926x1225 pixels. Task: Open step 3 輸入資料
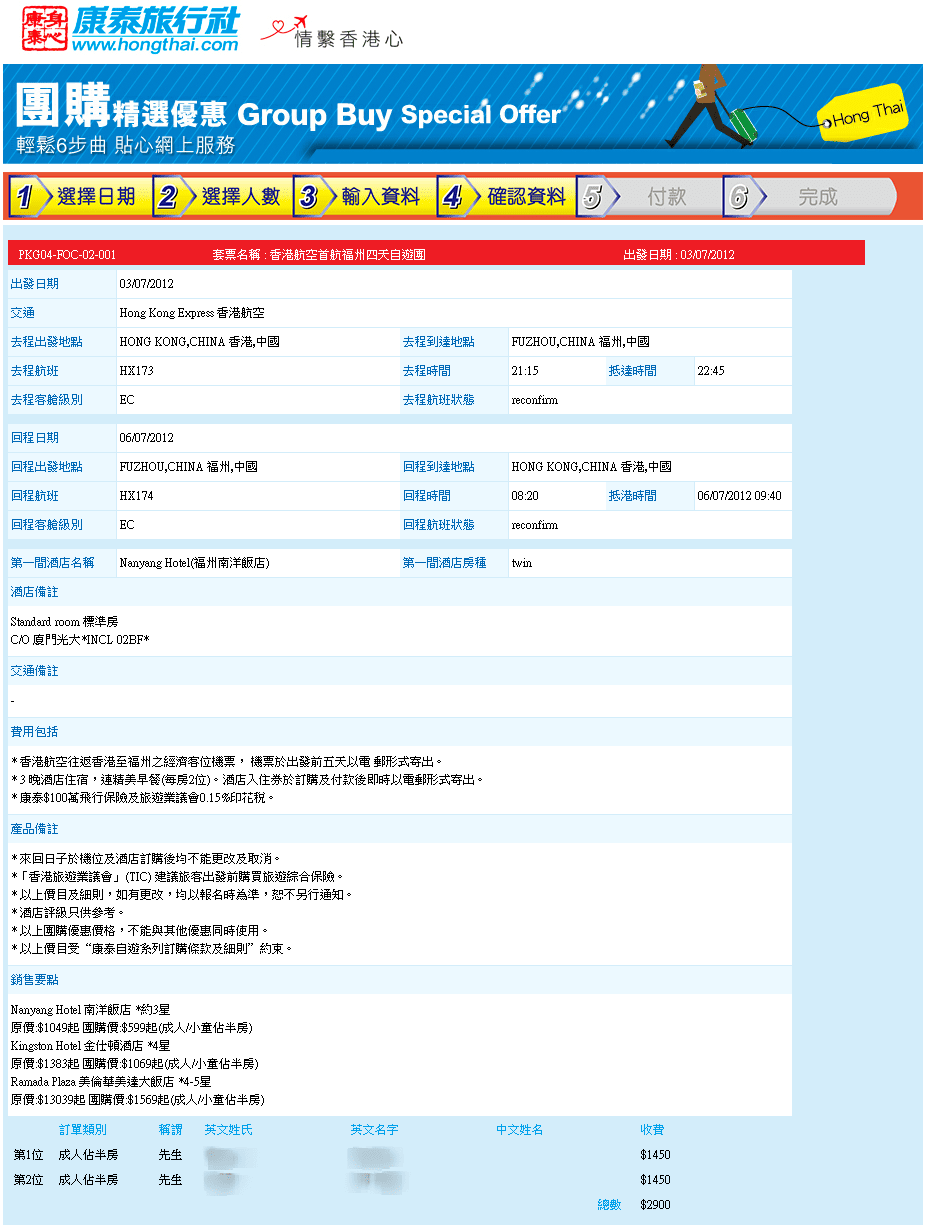tap(381, 197)
